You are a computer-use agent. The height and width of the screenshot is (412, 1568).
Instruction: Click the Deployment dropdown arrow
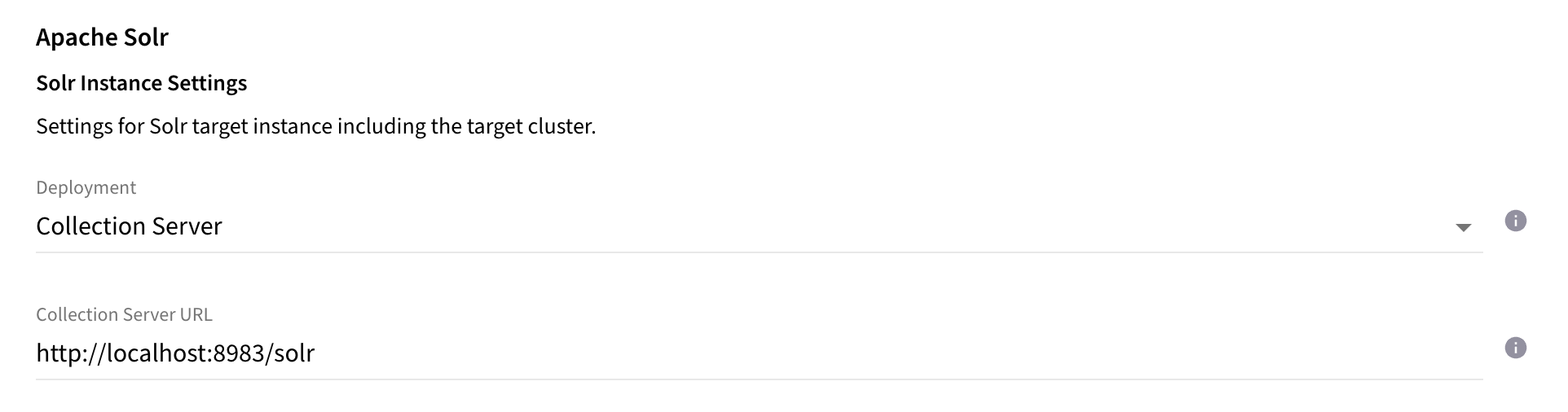pos(1463,227)
